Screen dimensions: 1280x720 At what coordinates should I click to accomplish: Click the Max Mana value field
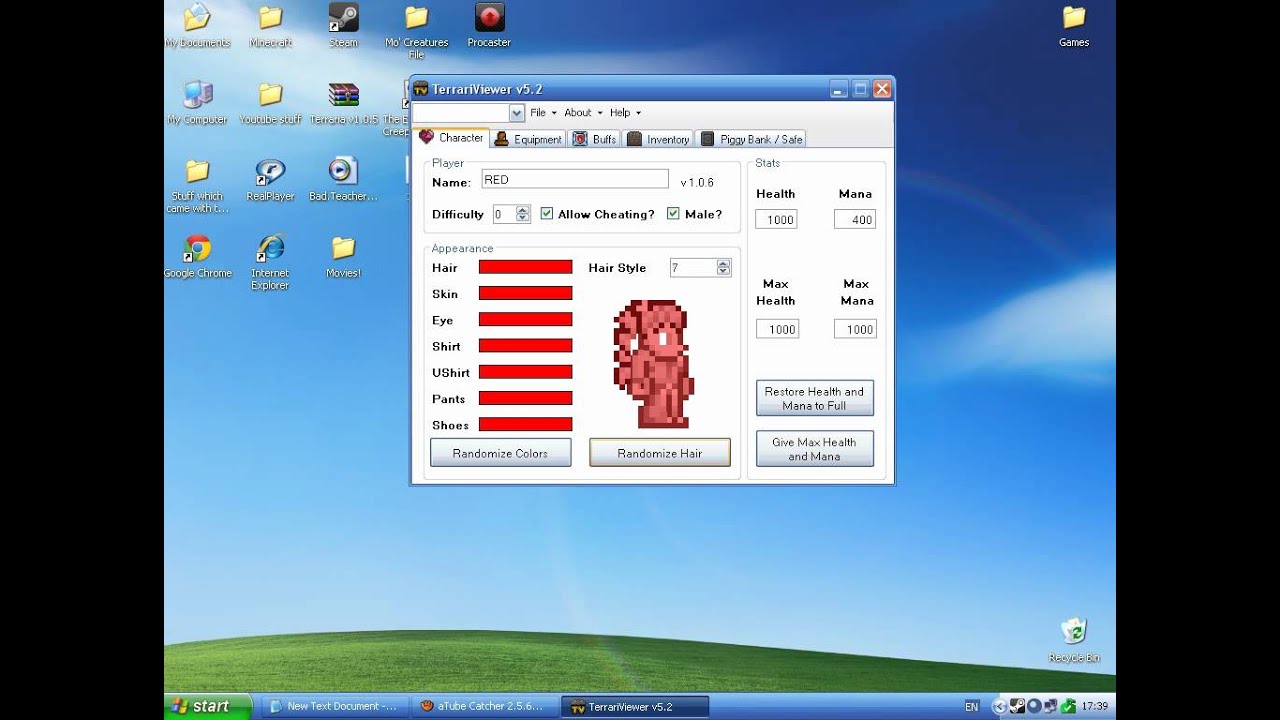[855, 329]
